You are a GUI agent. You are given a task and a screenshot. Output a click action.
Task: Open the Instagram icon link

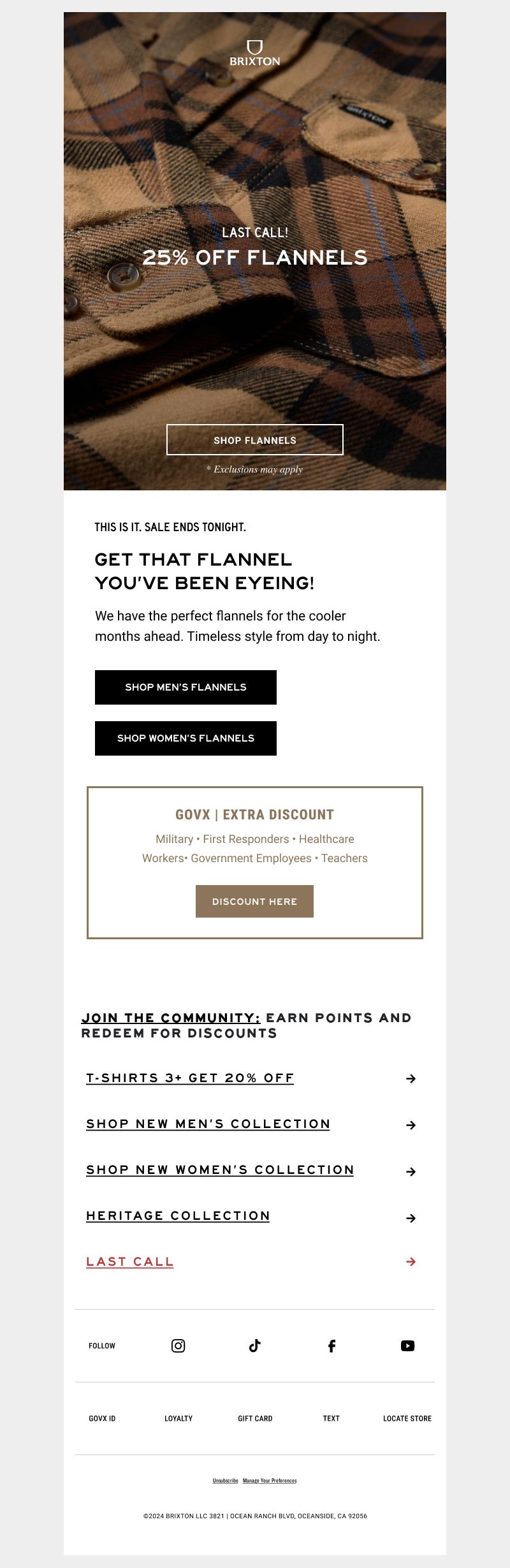coord(178,1345)
